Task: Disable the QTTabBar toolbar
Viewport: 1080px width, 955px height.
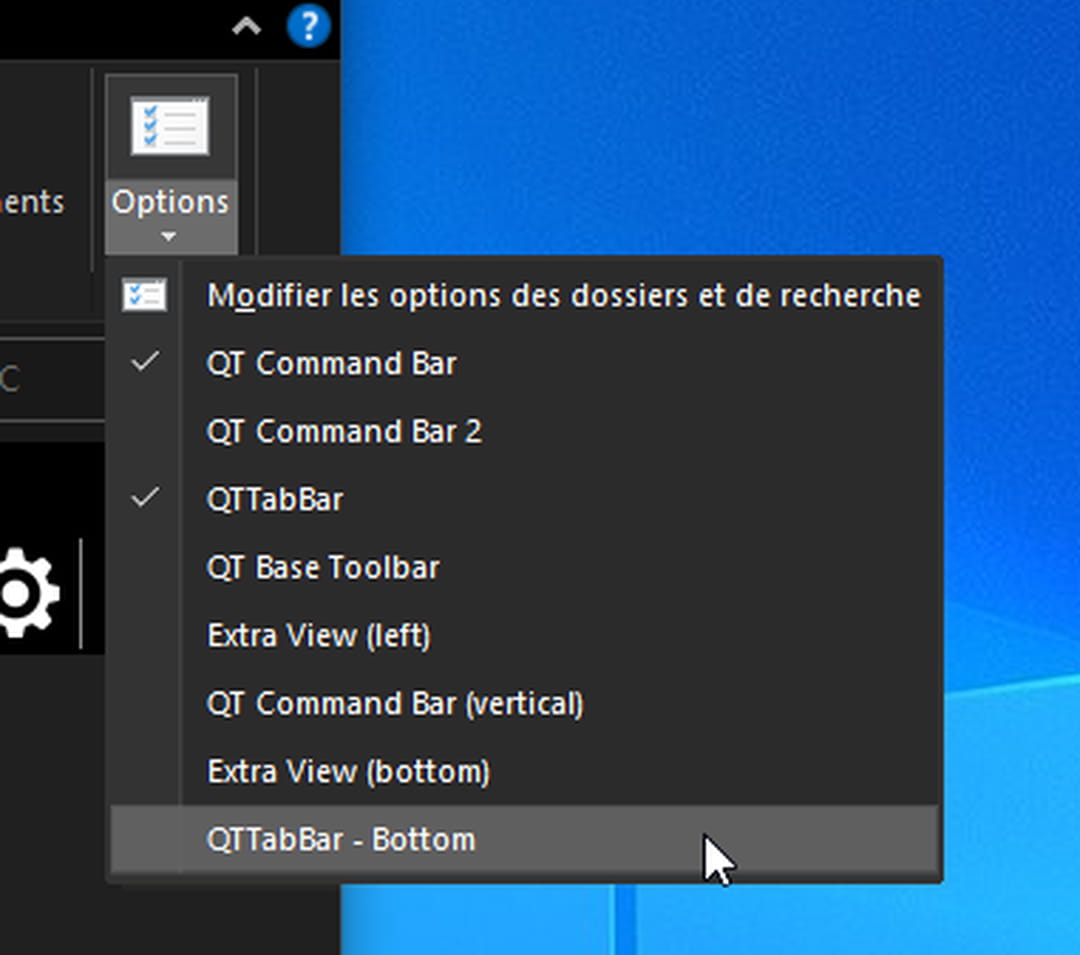Action: pos(275,499)
